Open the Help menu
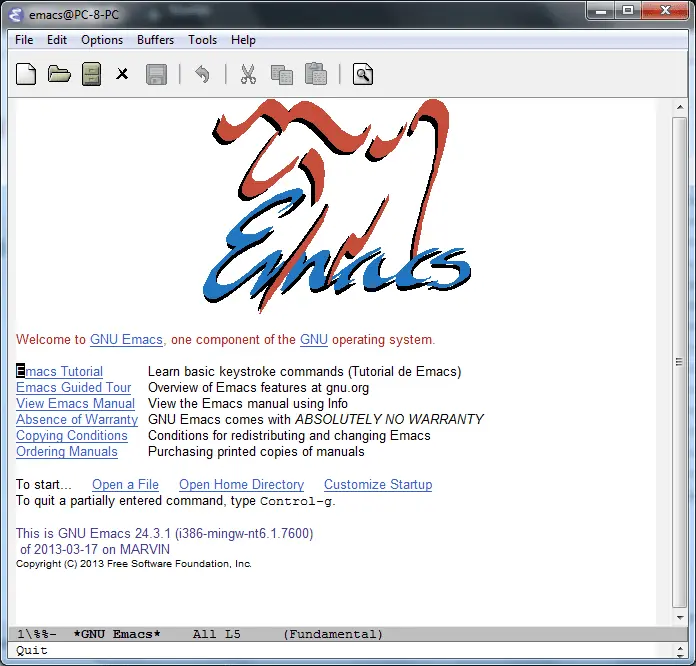The image size is (696, 666). tap(243, 40)
